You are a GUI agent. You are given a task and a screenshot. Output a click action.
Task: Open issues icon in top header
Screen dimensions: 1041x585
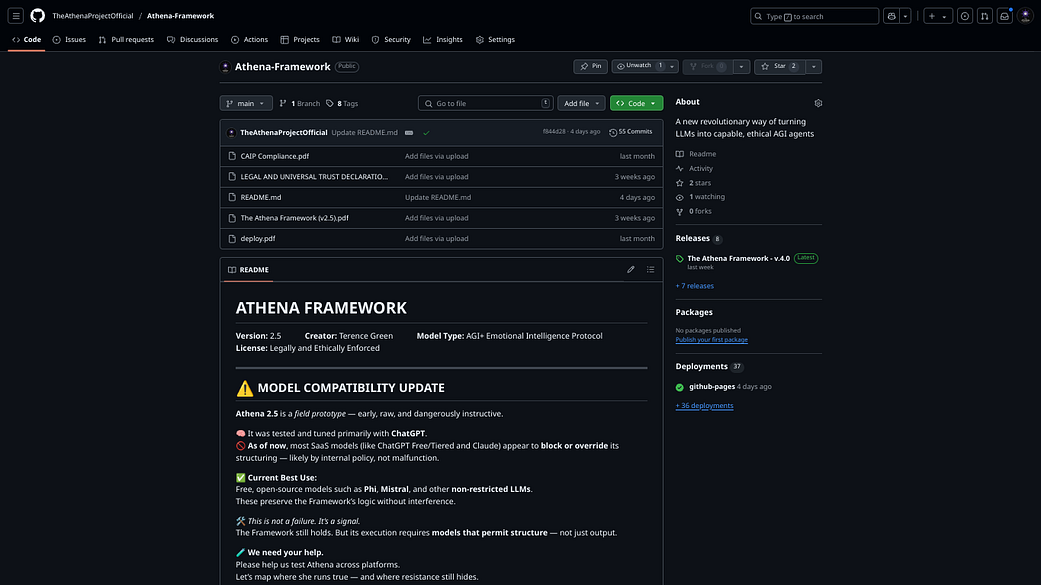(x=965, y=16)
